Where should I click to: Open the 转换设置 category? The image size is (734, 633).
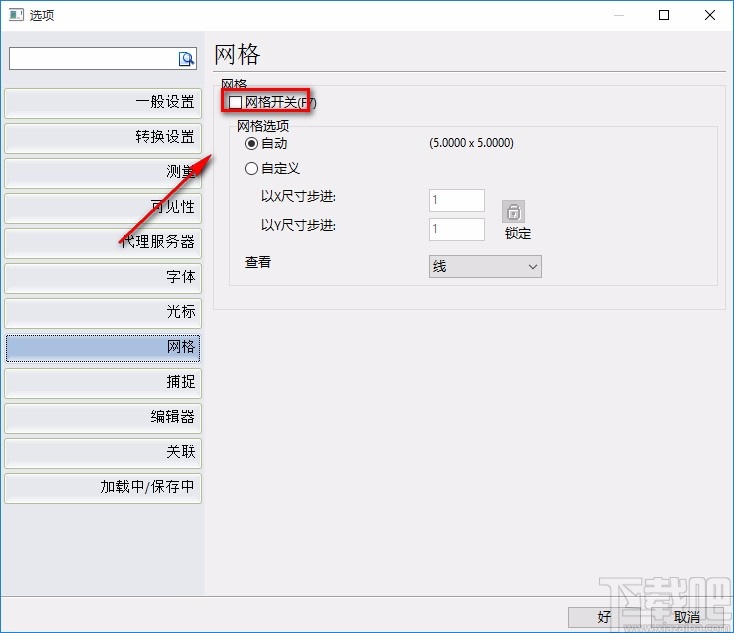click(x=103, y=137)
